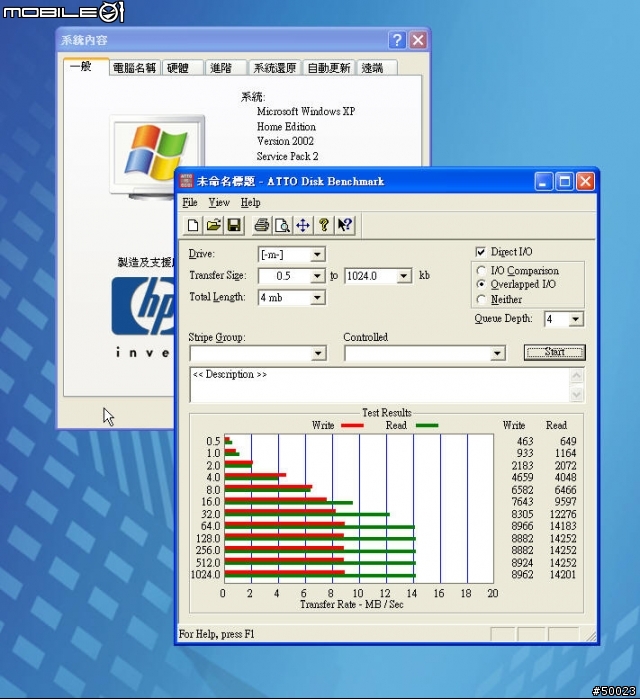This screenshot has width=640, height=699.
Task: Open the Transfer Size 0.5 dropdown
Action: [x=317, y=276]
